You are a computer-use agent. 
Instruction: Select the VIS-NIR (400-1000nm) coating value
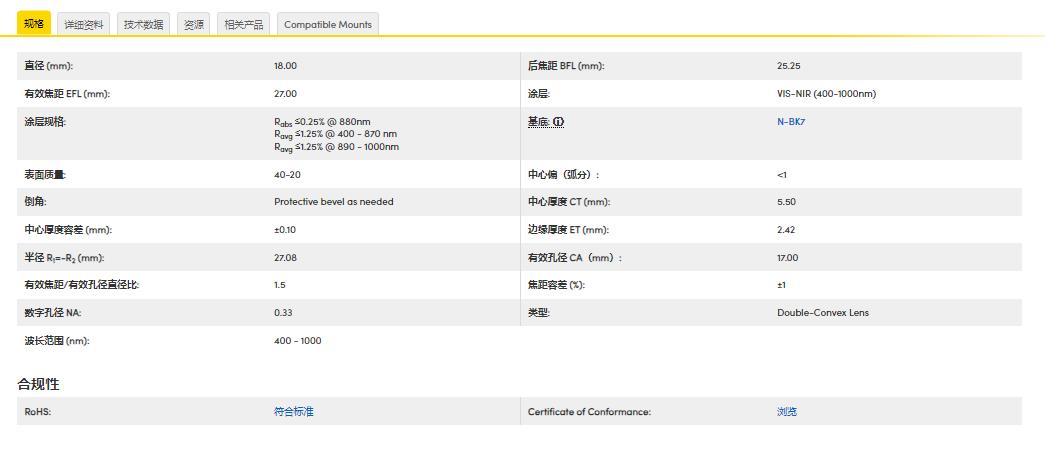coord(826,94)
